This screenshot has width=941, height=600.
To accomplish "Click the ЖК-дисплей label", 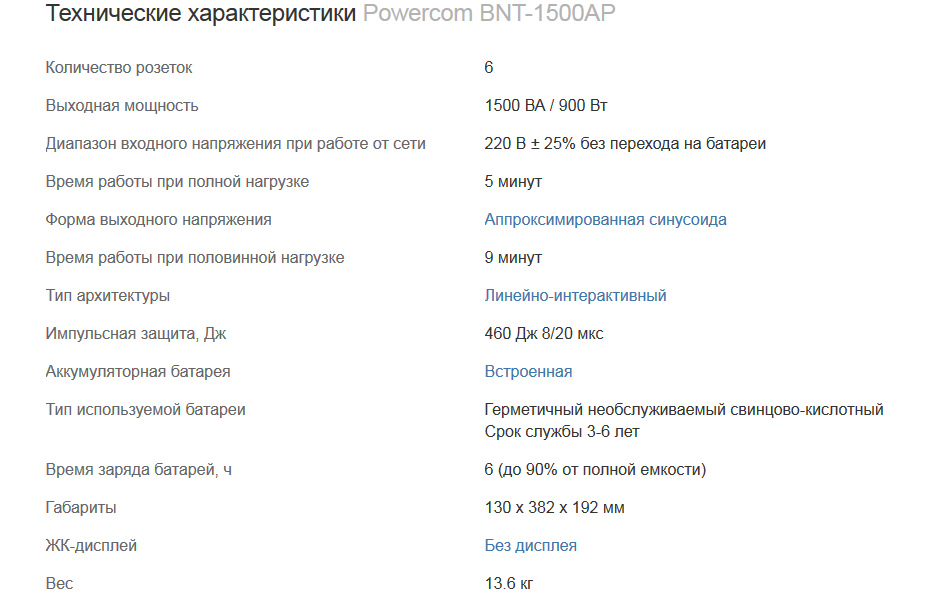I will [x=91, y=545].
